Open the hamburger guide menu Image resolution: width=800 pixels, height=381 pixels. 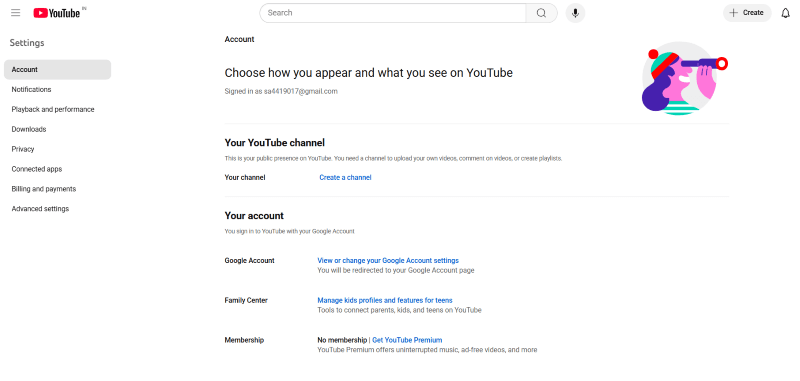point(16,13)
